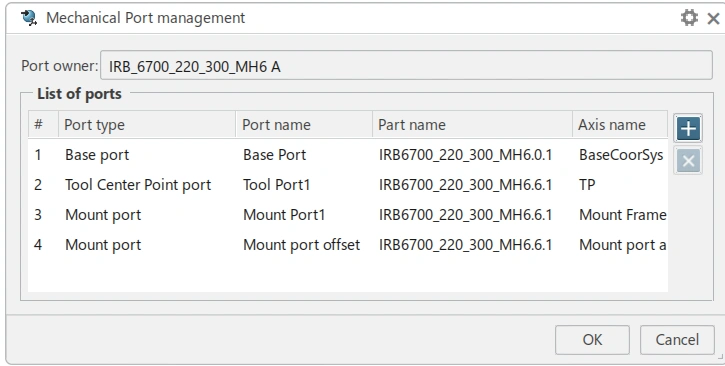Sort by the Port type column header
Image resolution: width=725 pixels, height=366 pixels.
point(147,124)
